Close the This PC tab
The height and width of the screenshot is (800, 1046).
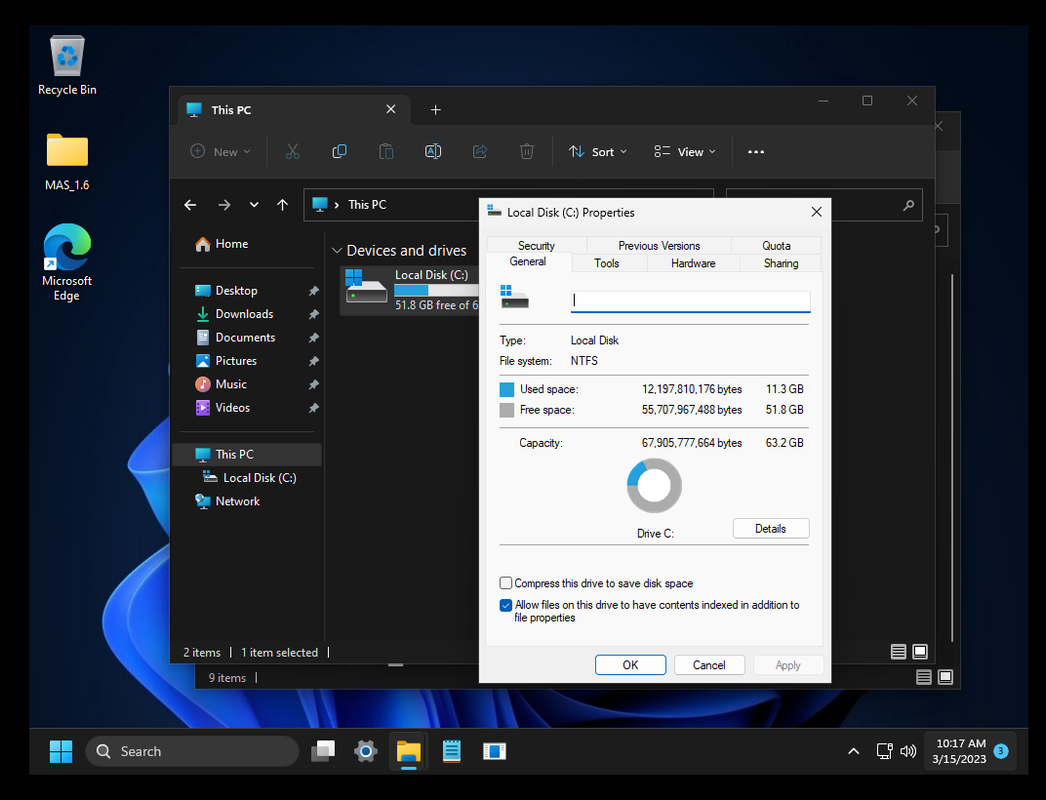(x=391, y=109)
